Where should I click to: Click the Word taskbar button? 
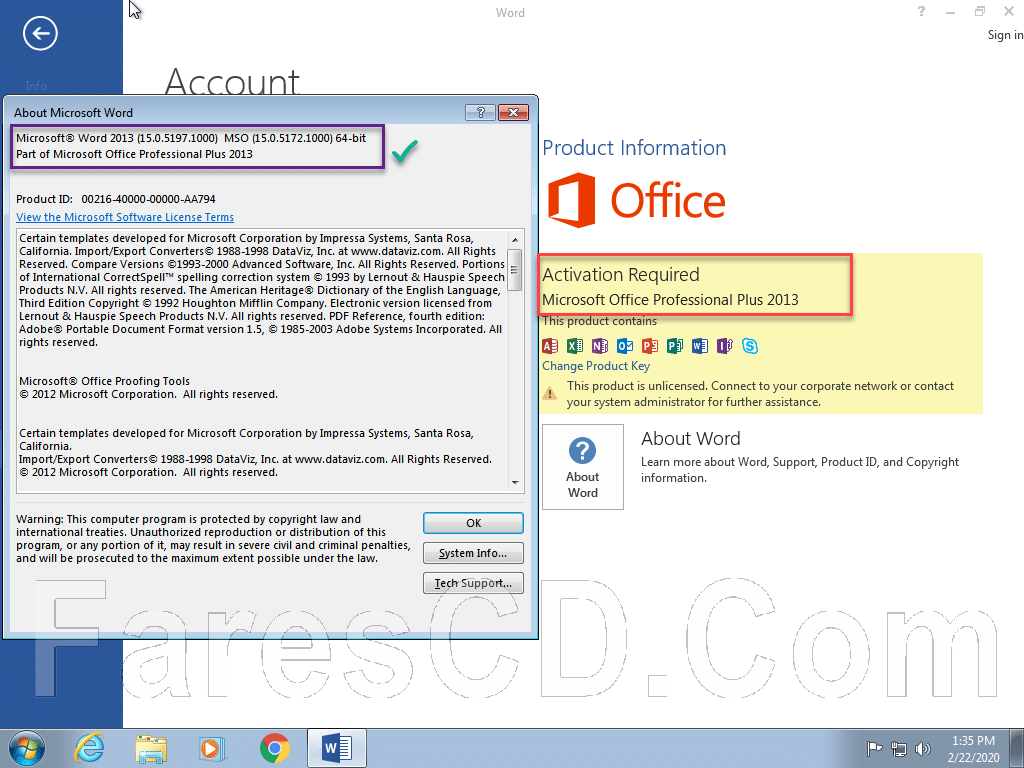tap(337, 748)
